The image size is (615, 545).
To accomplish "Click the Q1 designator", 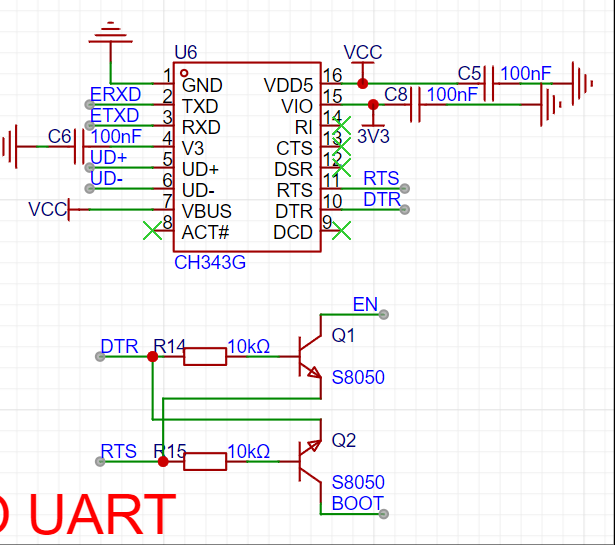I will 343,336.
